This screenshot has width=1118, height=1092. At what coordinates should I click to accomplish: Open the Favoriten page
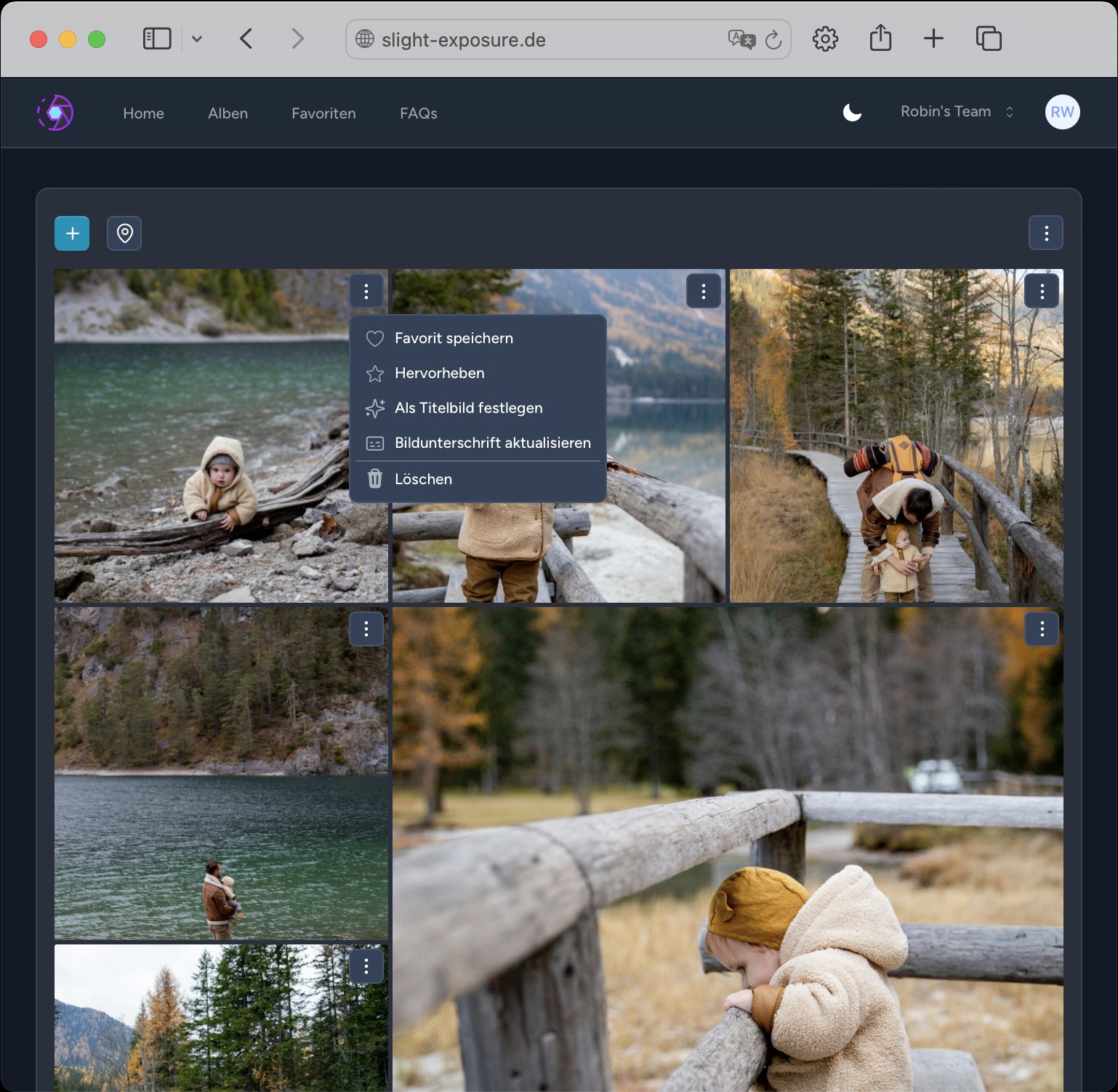coord(323,113)
